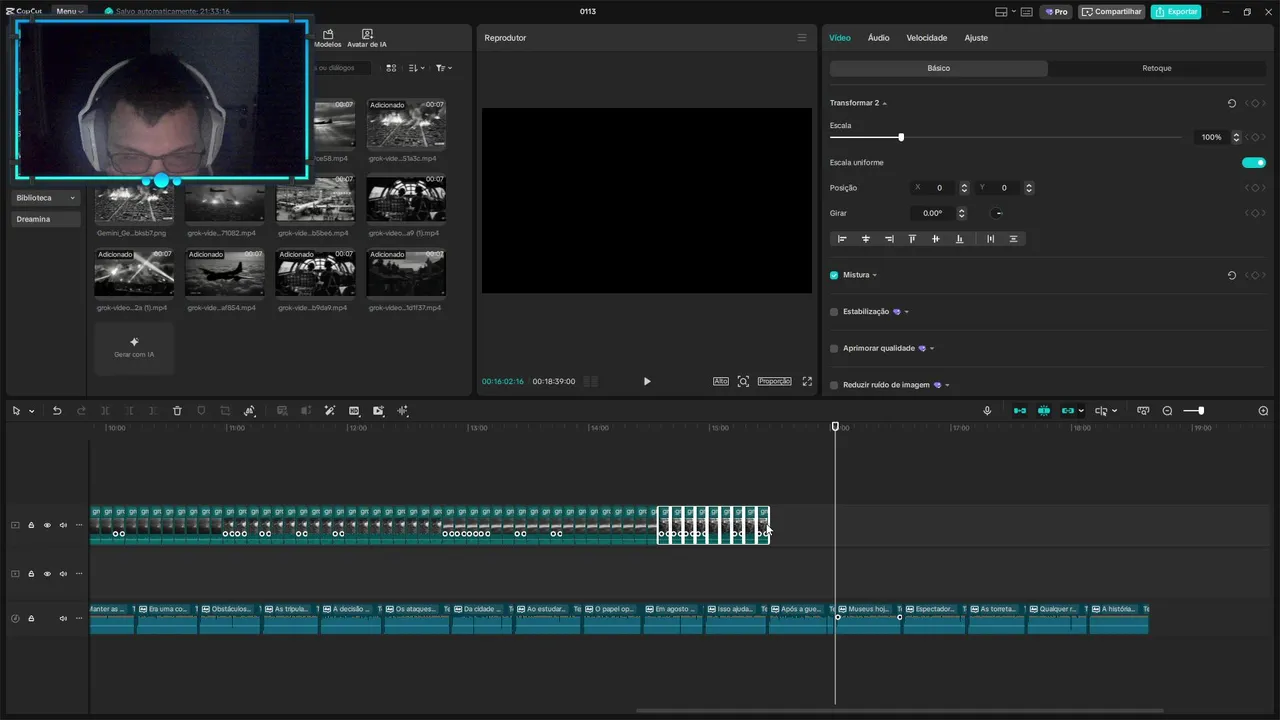Click the magic wand AI effects icon
The width and height of the screenshot is (1280, 720).
[329, 411]
